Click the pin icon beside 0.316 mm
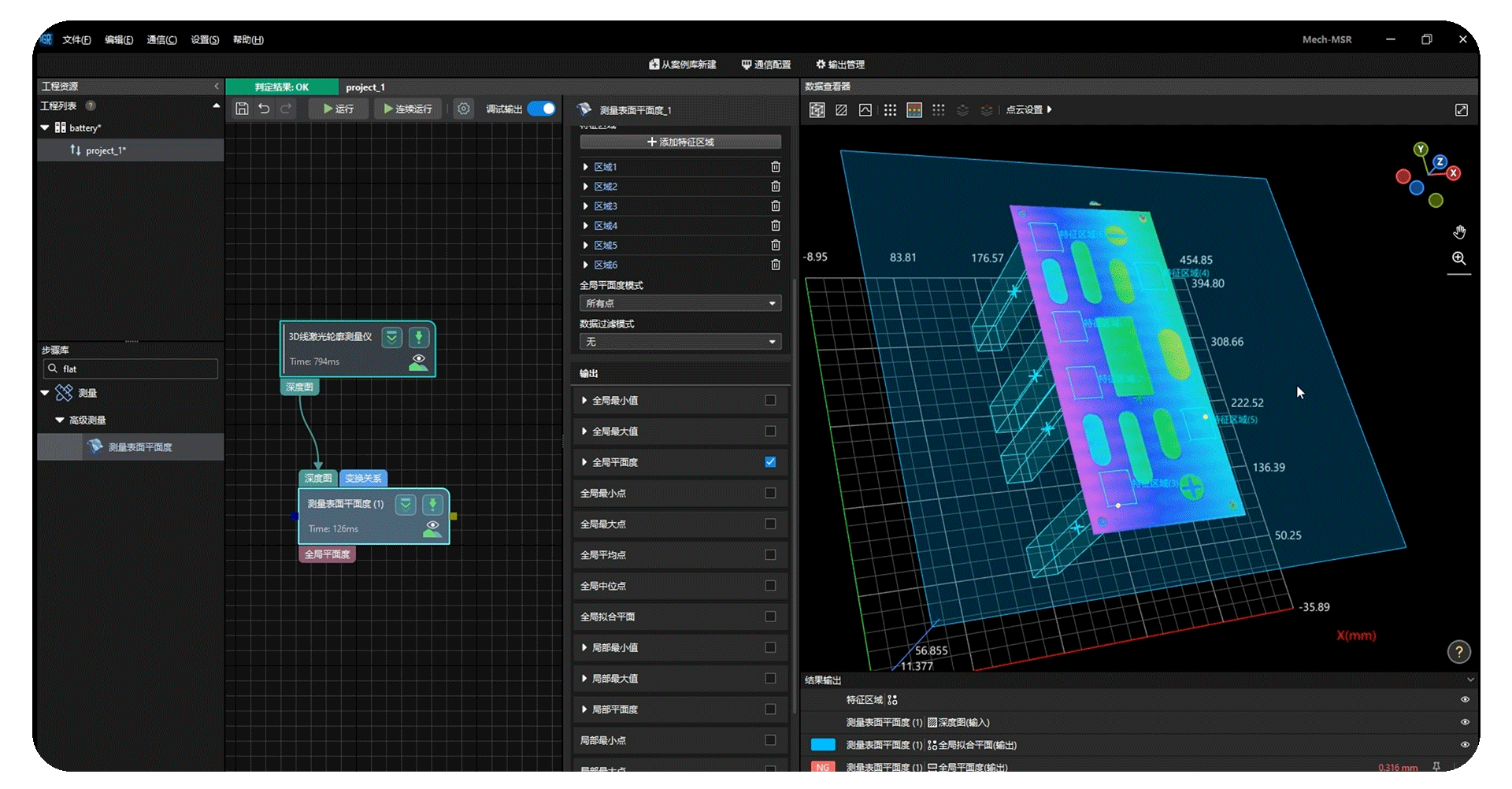 (x=1436, y=767)
